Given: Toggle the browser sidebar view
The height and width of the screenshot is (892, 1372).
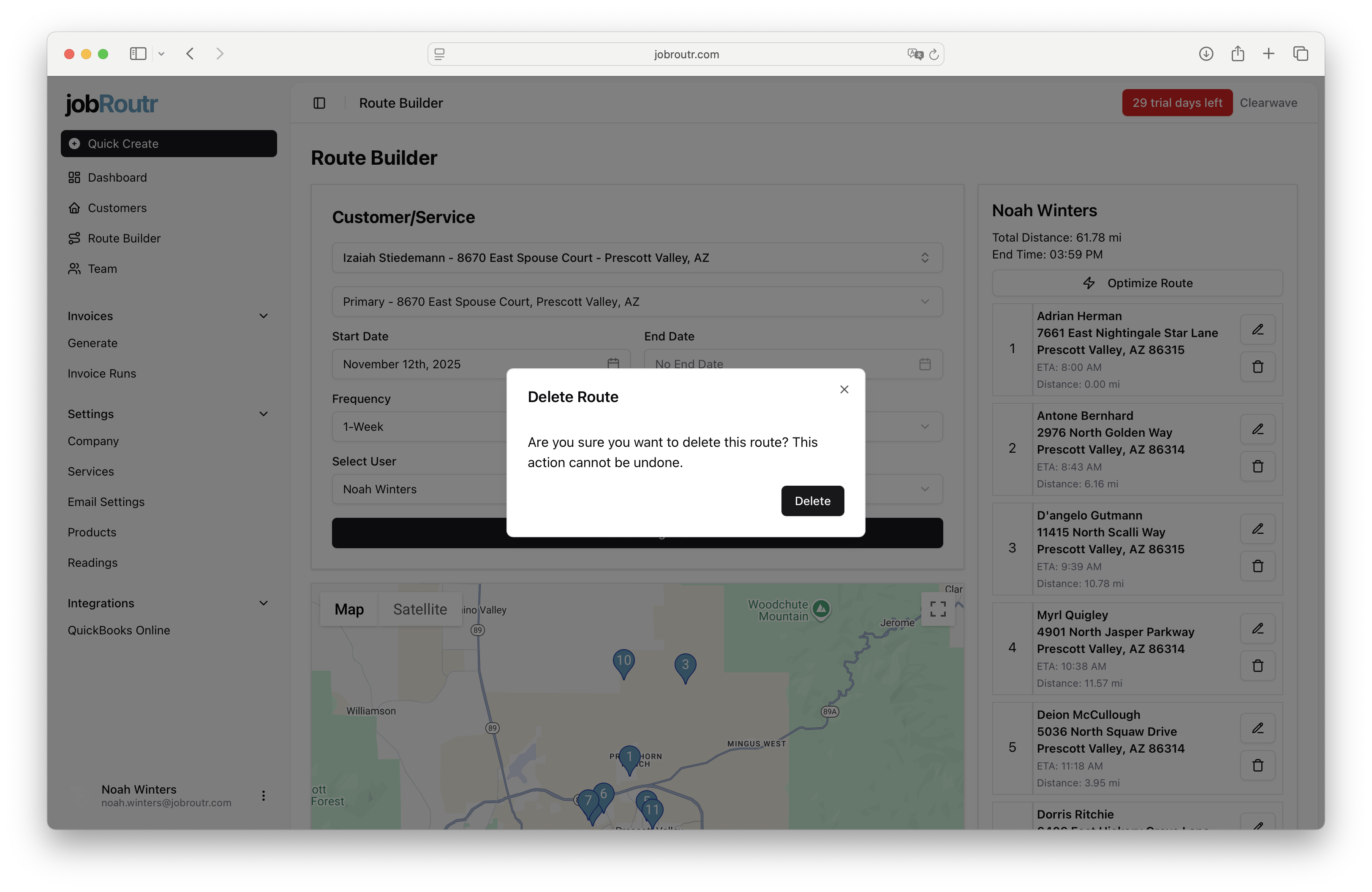Looking at the screenshot, I should click(138, 54).
